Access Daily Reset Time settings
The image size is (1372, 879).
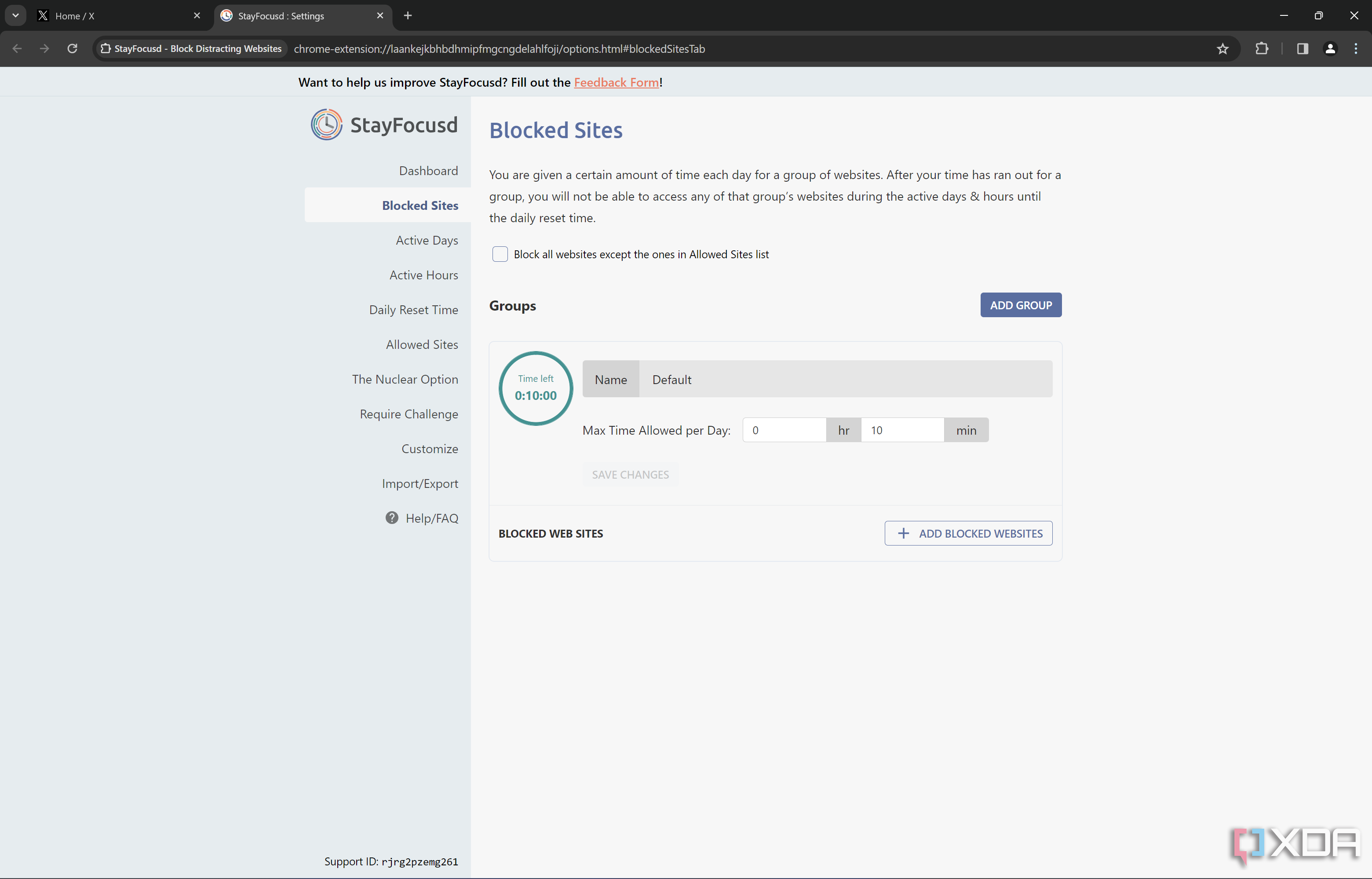413,309
